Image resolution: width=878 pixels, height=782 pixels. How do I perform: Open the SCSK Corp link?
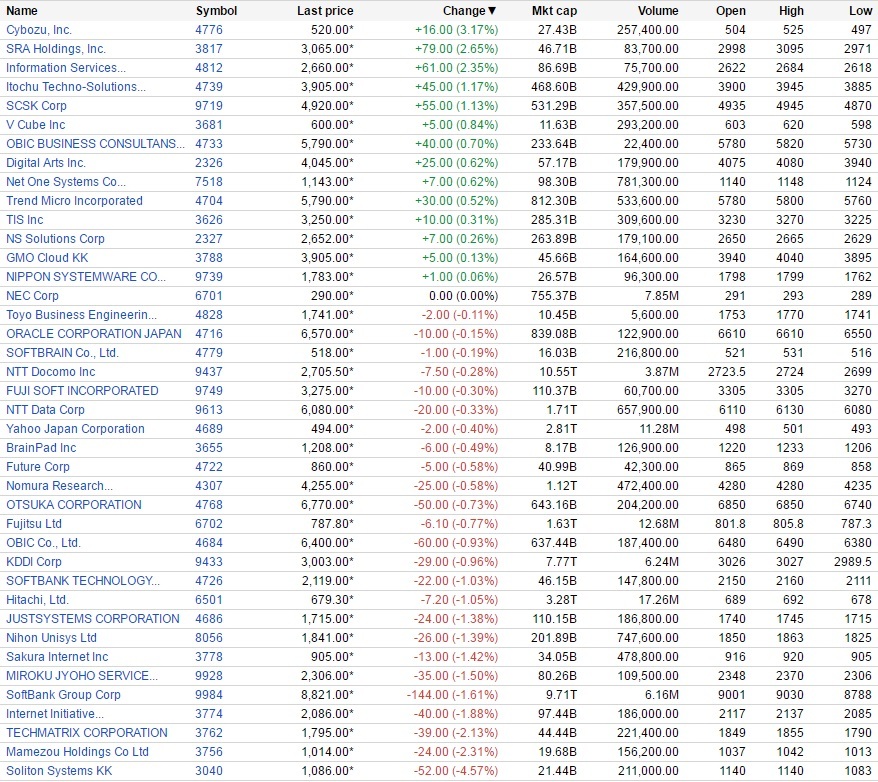(x=36, y=106)
